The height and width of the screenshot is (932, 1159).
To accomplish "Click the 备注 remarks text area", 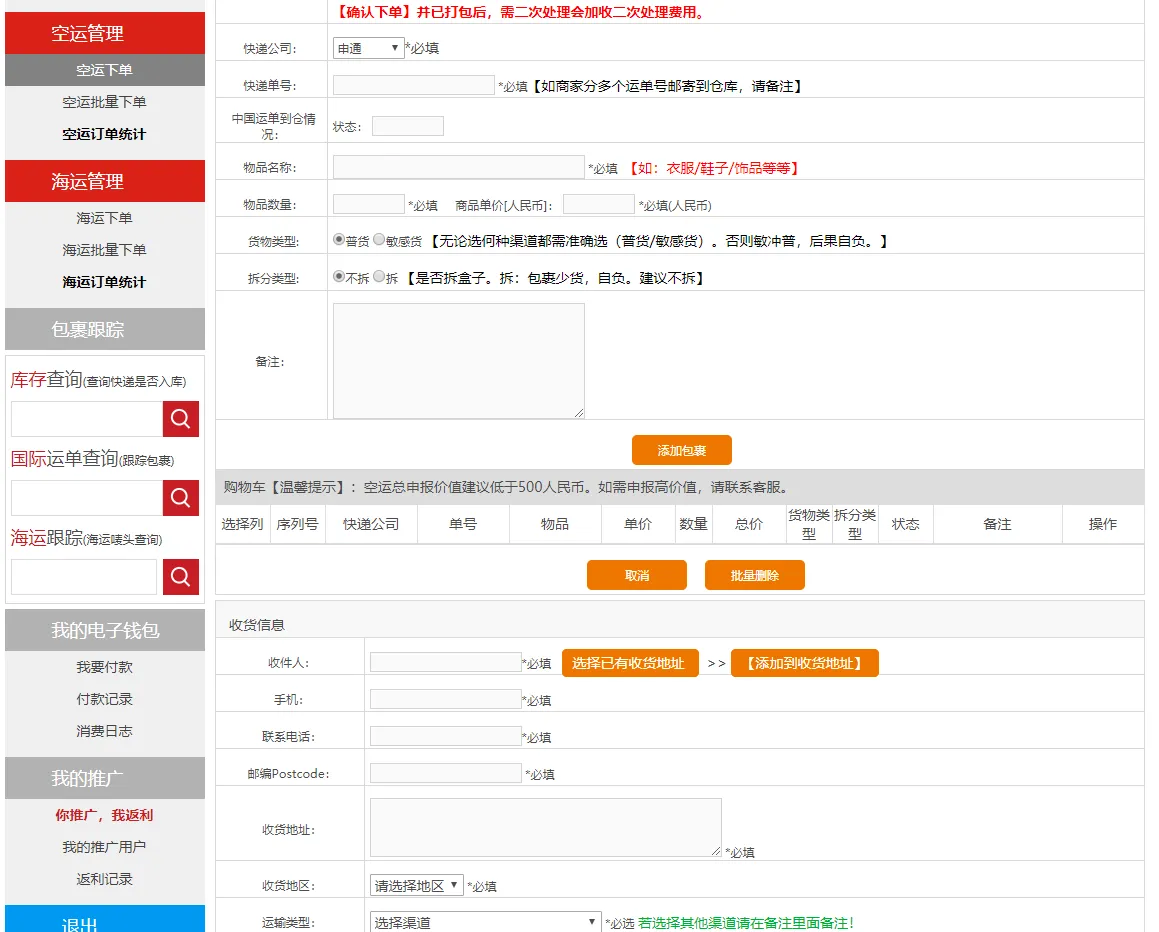I will pos(458,360).
